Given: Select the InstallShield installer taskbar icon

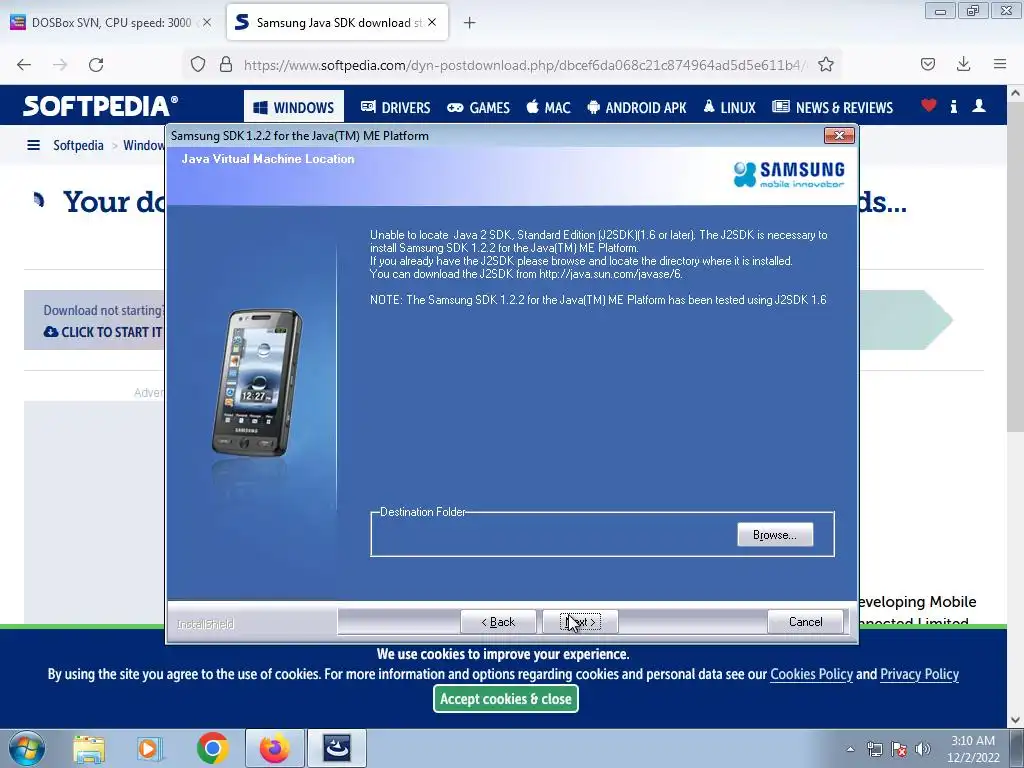Looking at the screenshot, I should pyautogui.click(x=337, y=748).
